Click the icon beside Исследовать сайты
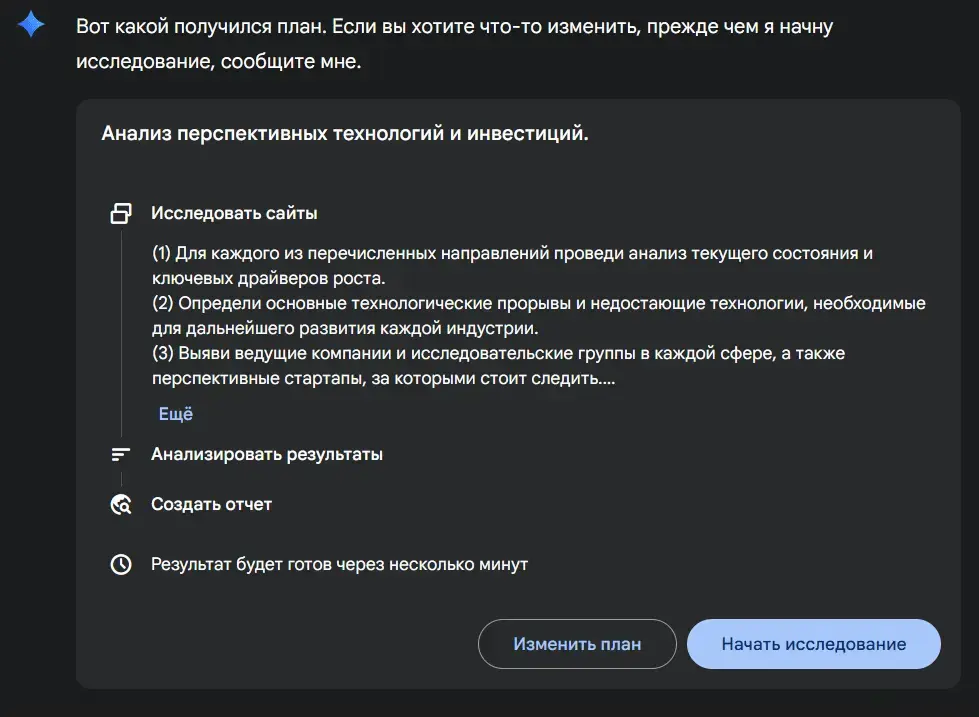Viewport: 979px width, 717px height. (x=121, y=213)
